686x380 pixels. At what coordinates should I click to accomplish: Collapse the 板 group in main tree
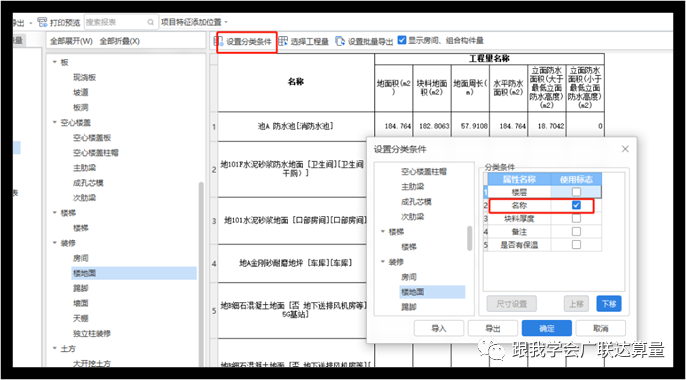click(x=55, y=62)
